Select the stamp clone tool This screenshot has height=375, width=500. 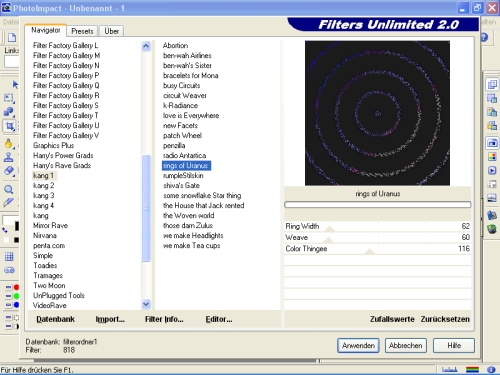(x=9, y=157)
